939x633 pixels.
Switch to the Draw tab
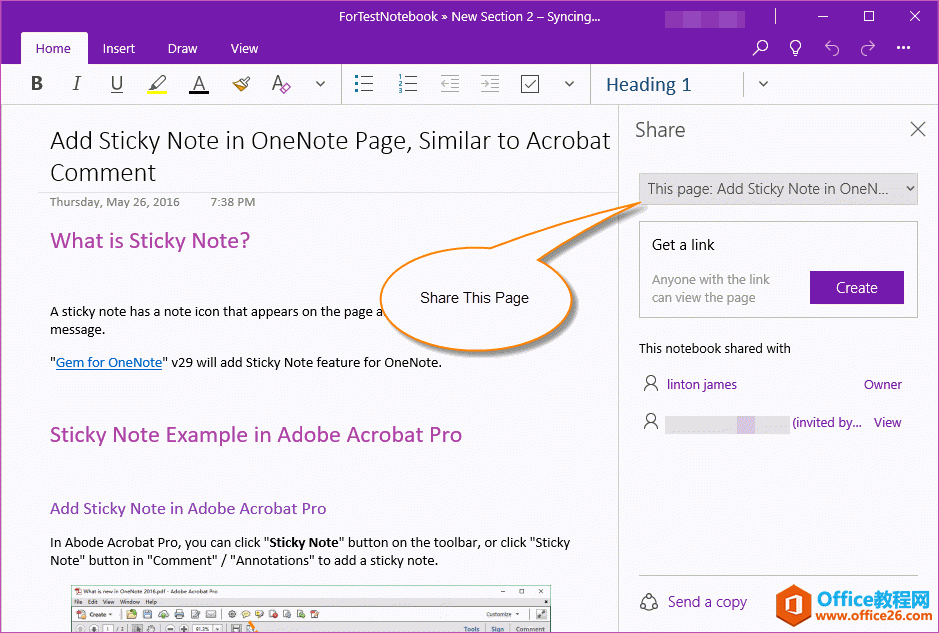pos(182,48)
